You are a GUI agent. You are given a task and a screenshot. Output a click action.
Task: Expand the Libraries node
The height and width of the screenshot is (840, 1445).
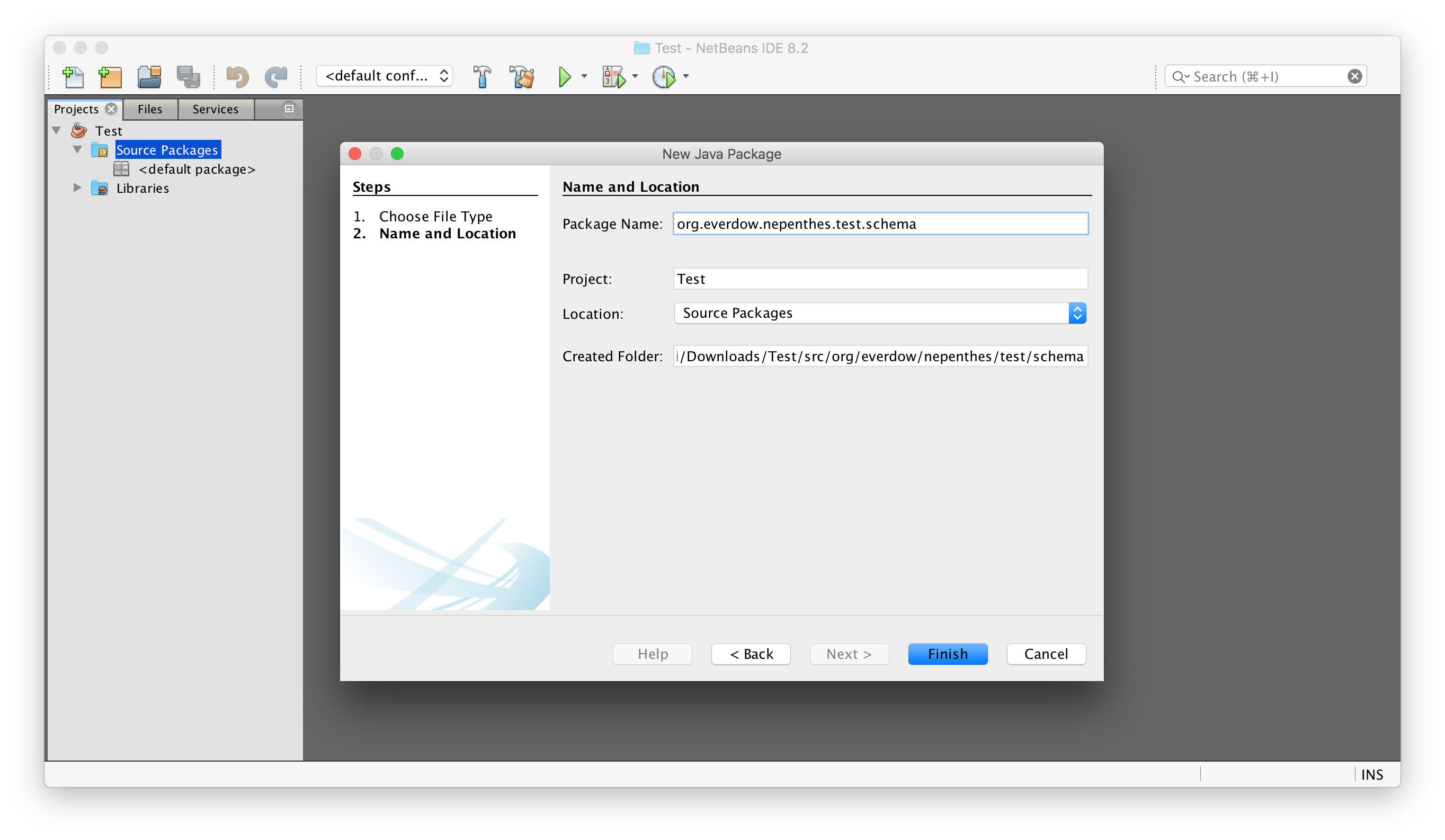pos(77,187)
